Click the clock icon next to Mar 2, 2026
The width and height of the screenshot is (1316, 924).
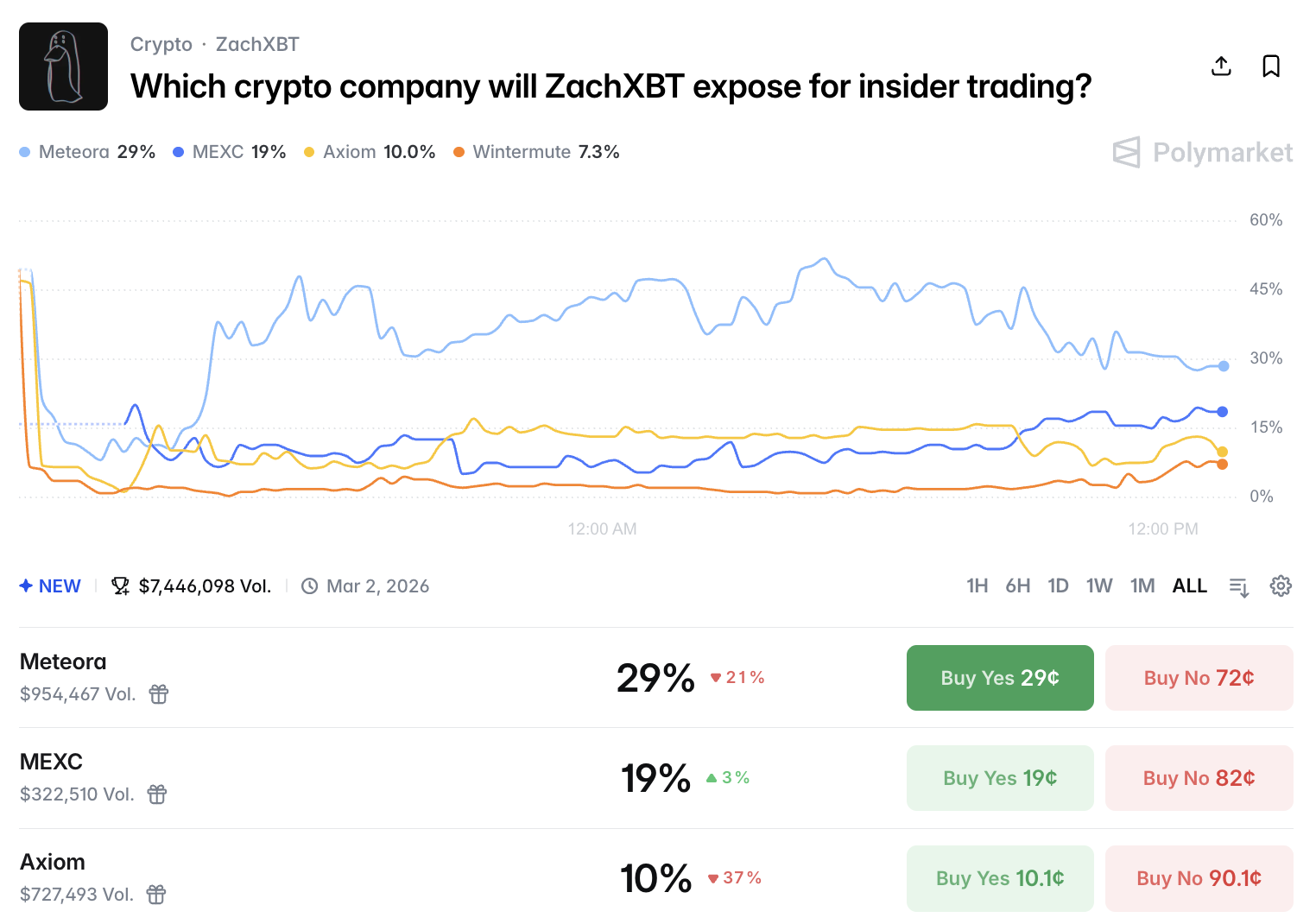click(309, 585)
